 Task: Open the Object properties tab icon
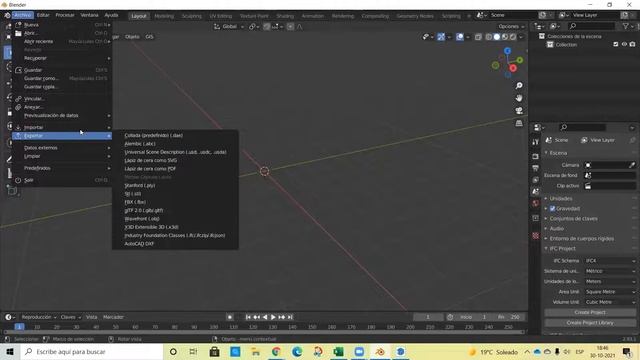[536, 218]
